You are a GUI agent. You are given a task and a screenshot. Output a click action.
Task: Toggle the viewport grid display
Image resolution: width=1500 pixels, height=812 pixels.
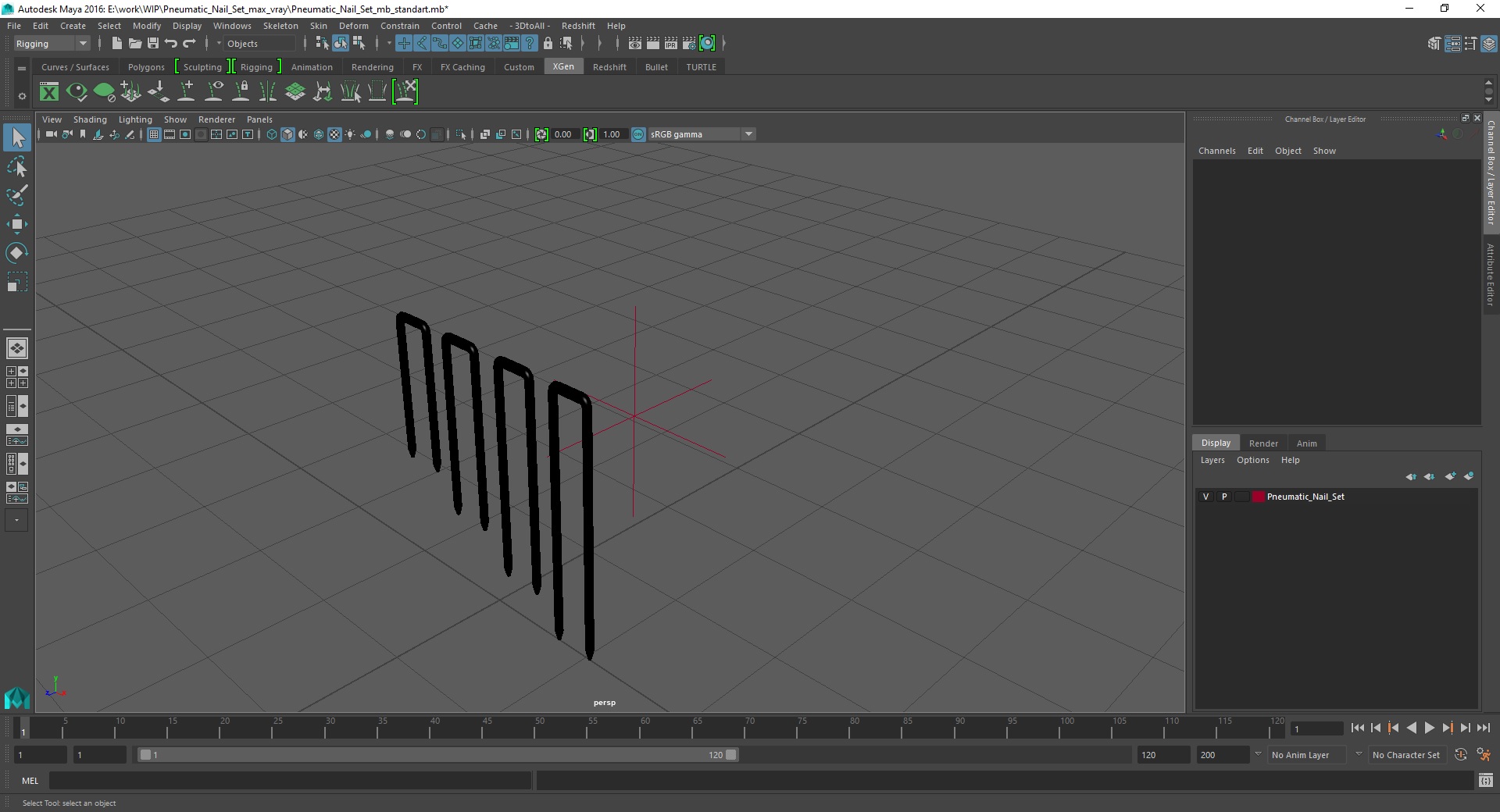[154, 134]
